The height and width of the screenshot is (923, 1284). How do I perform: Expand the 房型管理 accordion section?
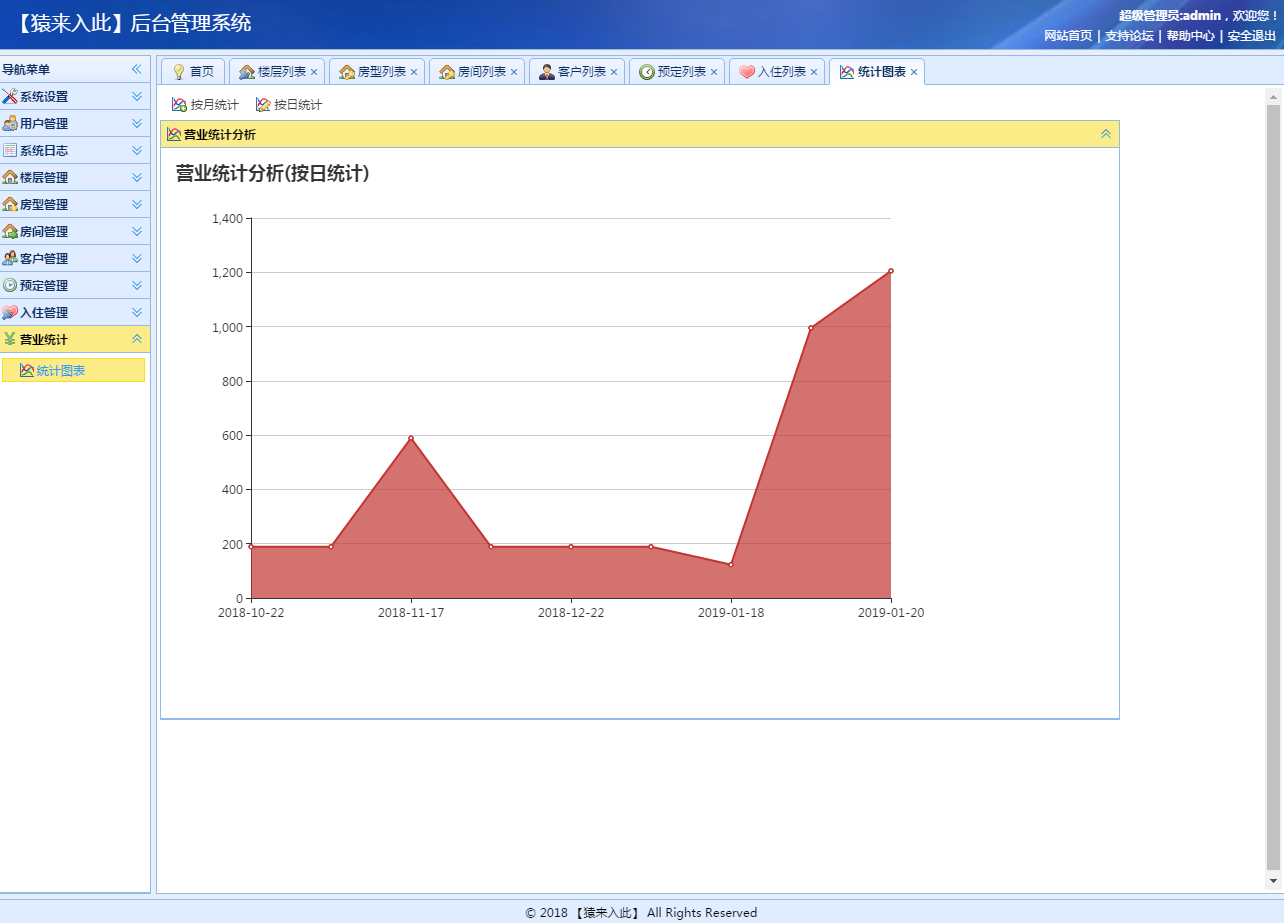coord(137,205)
